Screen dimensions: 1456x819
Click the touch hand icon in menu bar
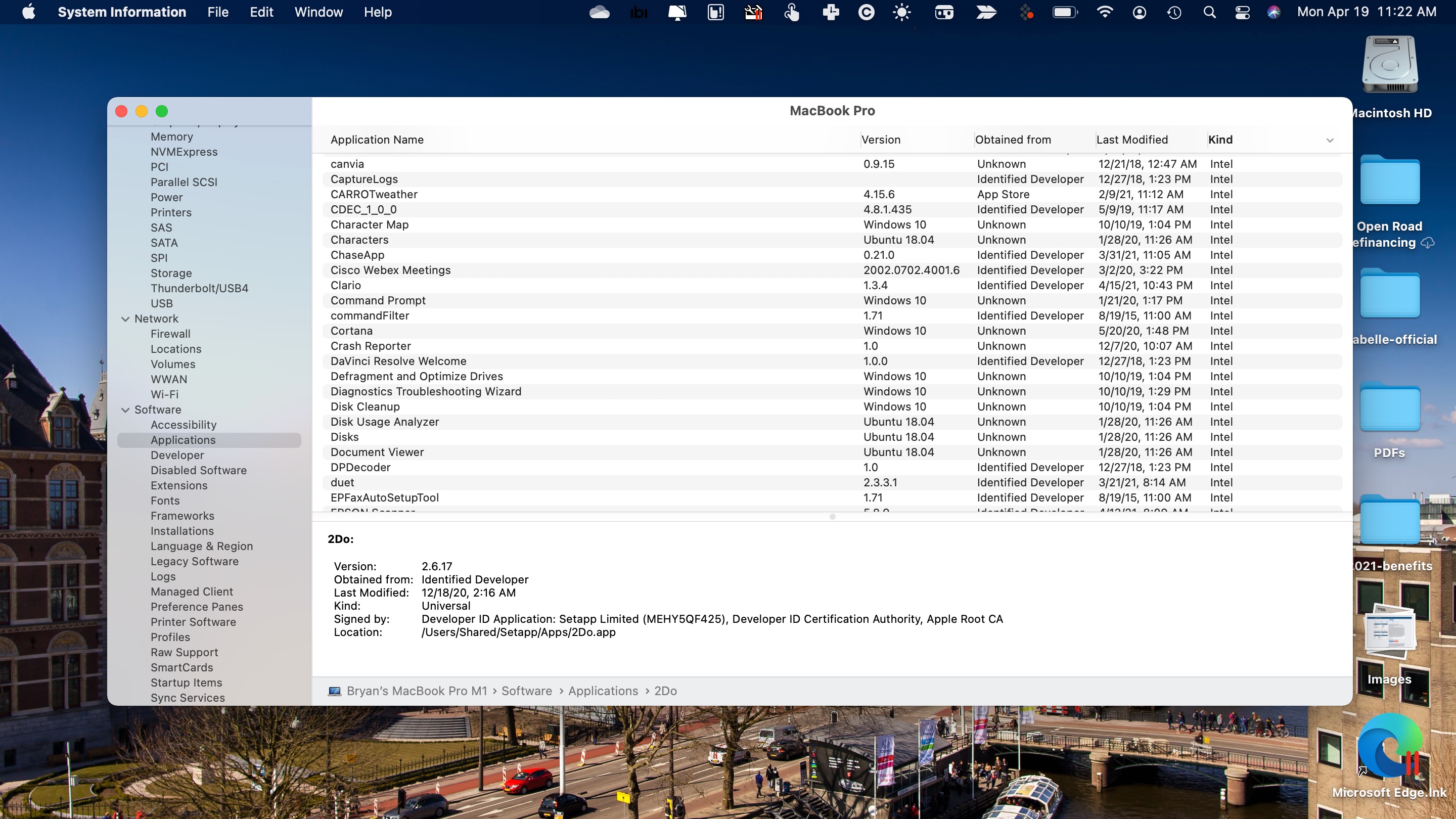792,12
